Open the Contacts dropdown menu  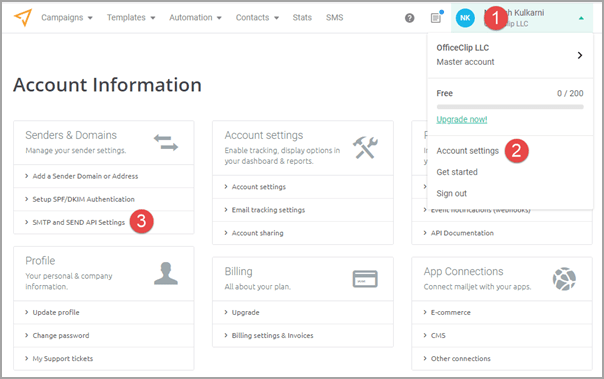pos(257,18)
